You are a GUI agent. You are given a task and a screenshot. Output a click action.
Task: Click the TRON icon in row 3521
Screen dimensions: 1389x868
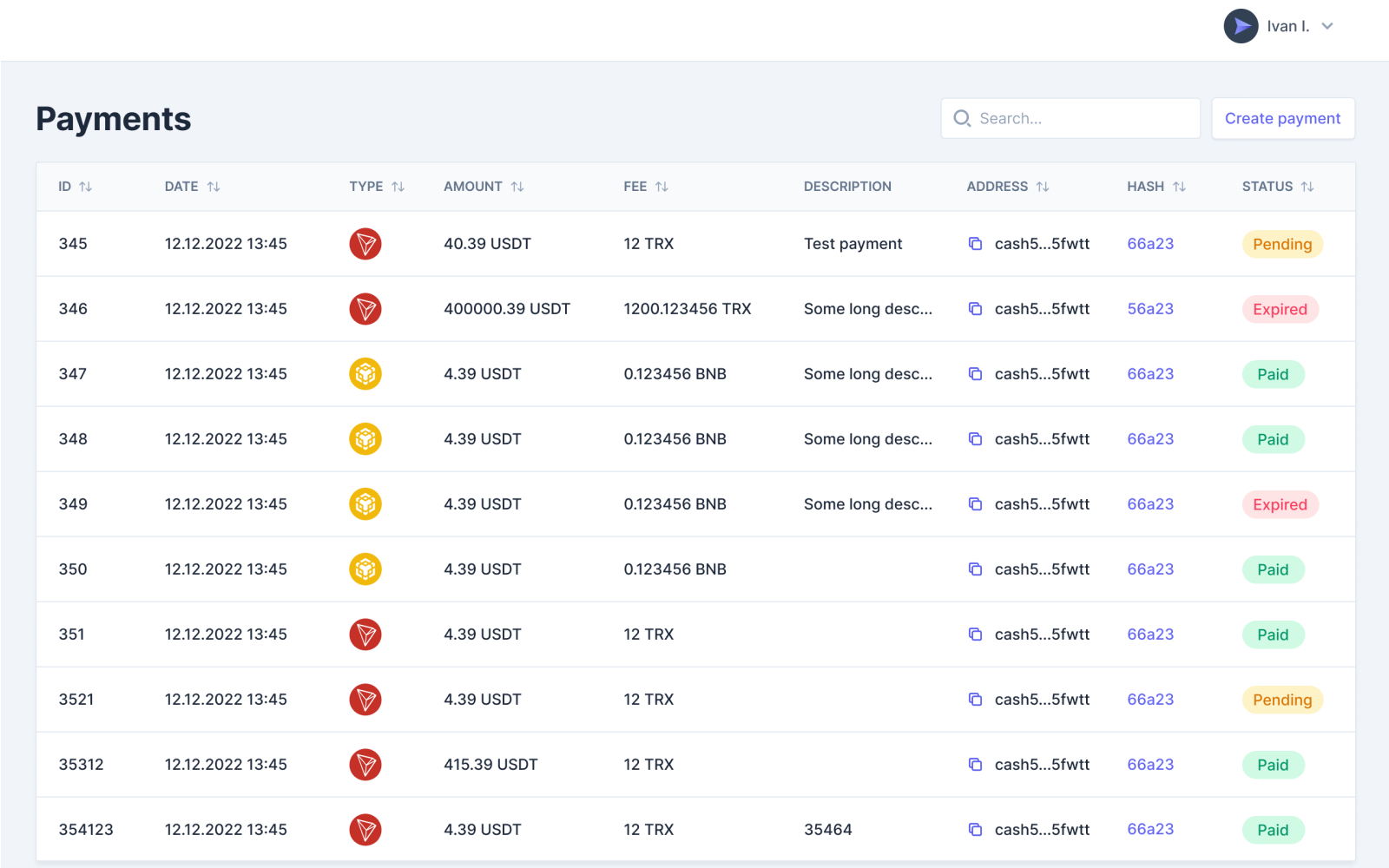click(x=365, y=700)
